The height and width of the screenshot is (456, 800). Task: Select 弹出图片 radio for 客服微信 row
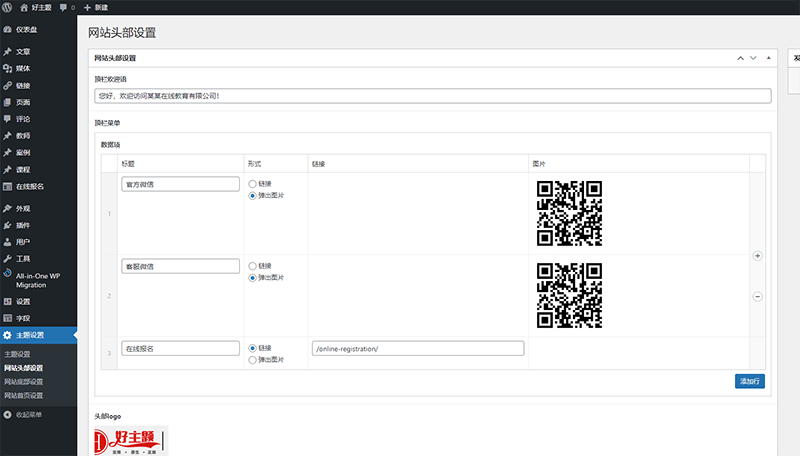point(252,278)
